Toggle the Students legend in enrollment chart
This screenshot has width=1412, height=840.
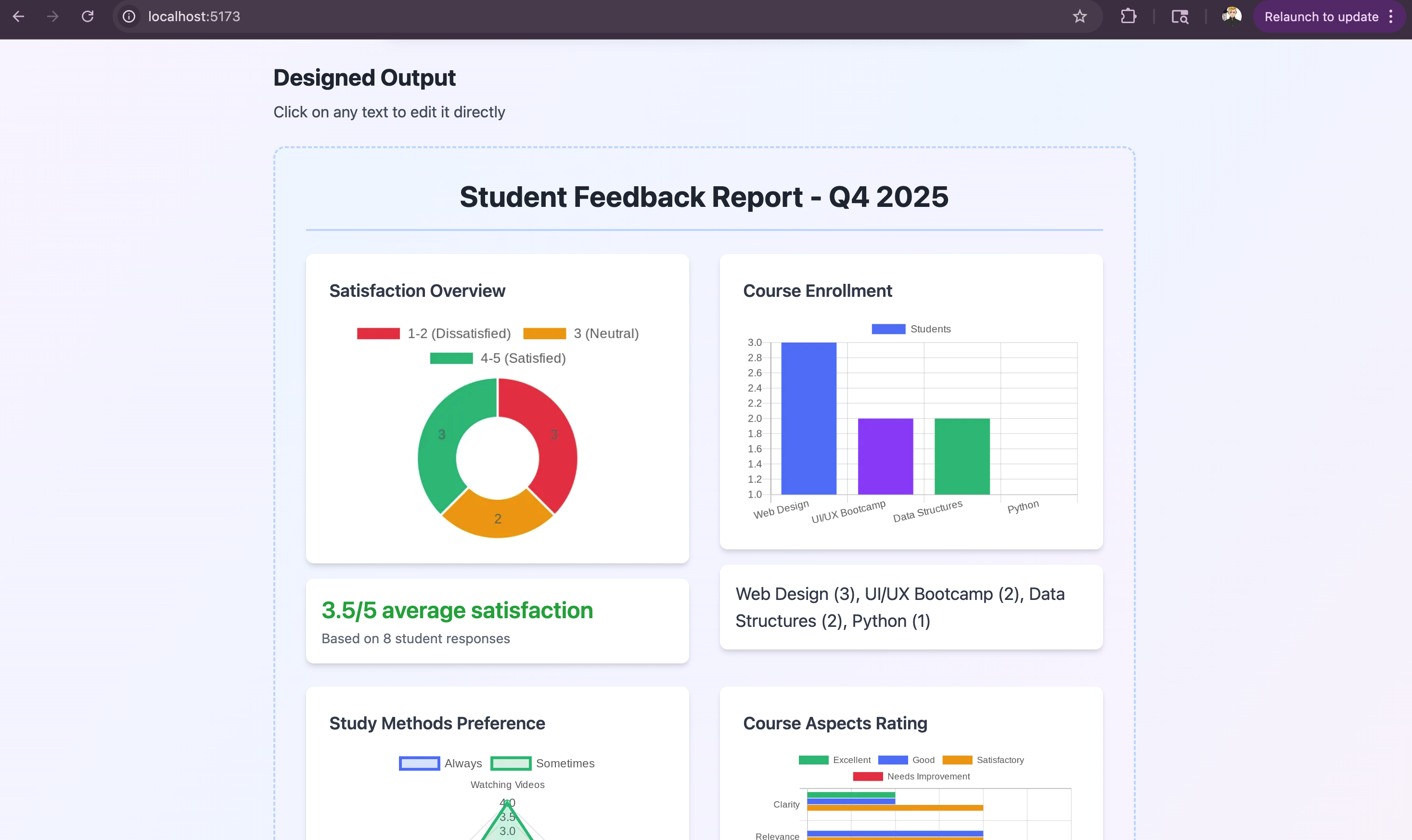911,329
